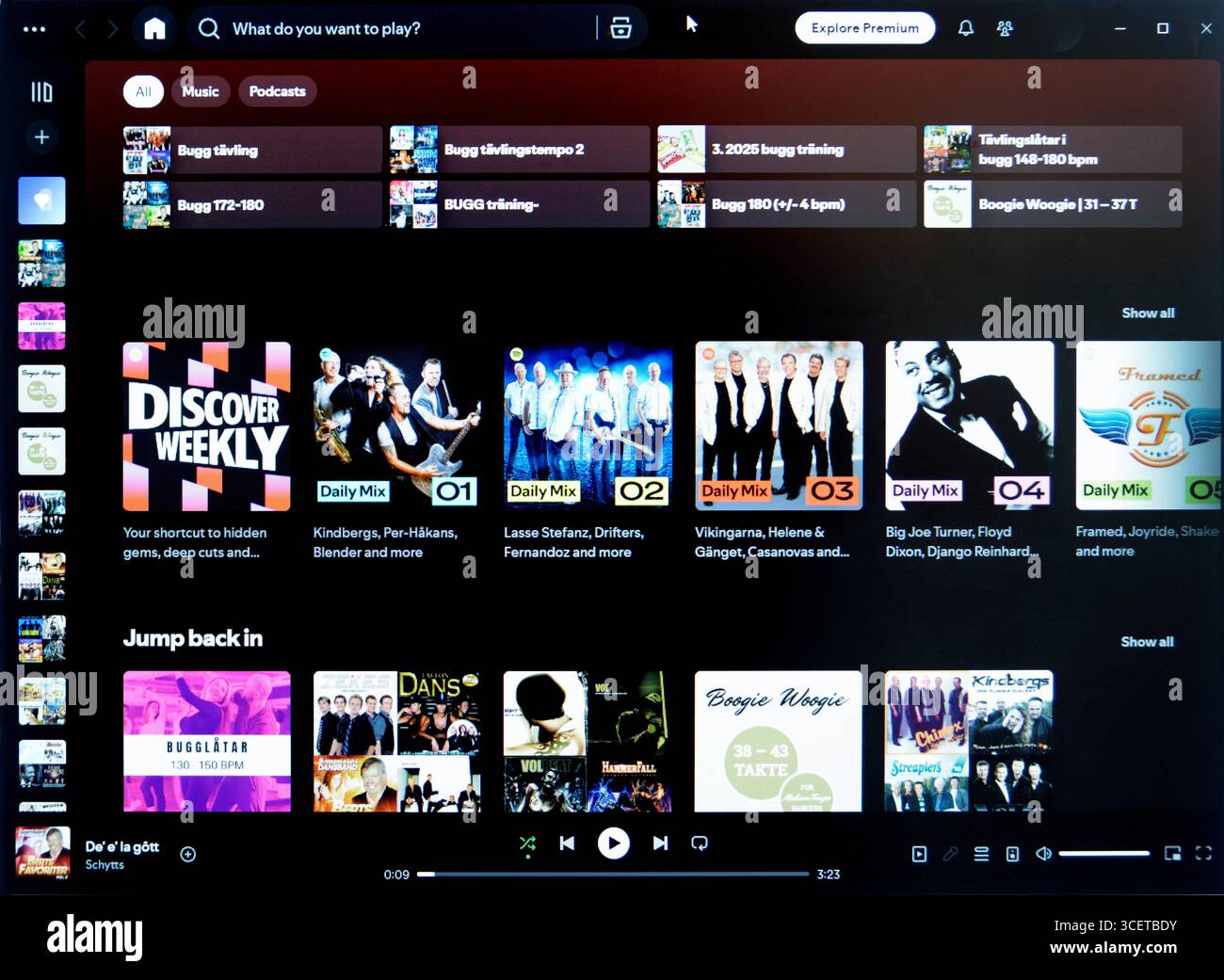1224x980 pixels.
Task: Toggle repeat mode
Action: tap(700, 843)
